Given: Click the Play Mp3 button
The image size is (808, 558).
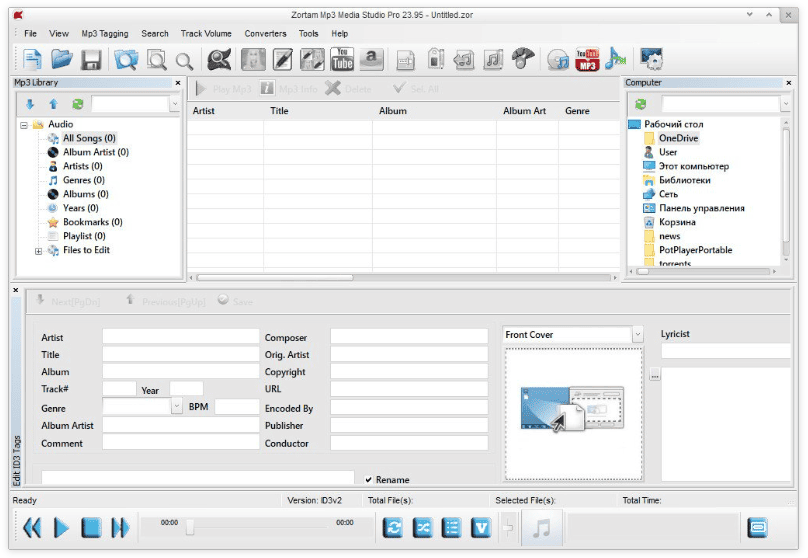Looking at the screenshot, I should tap(224, 89).
